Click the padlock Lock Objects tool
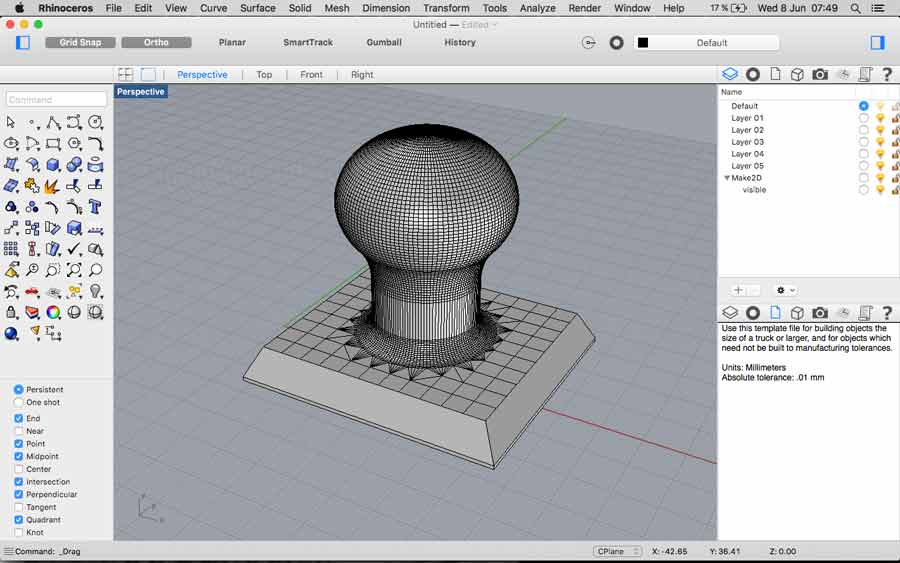The image size is (900, 563). [11, 312]
